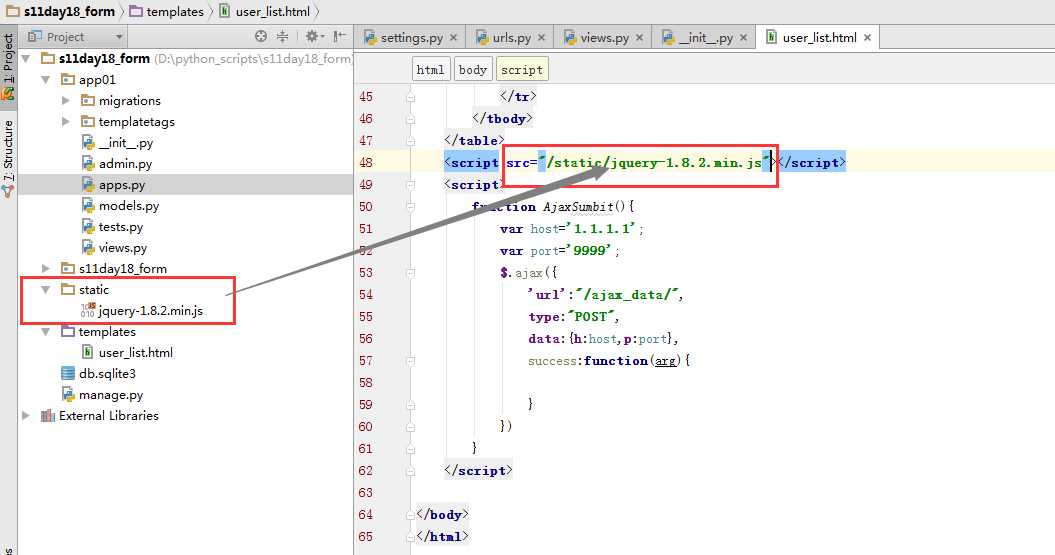Open the Project view dropdown
The width and height of the screenshot is (1055, 555).
(119, 37)
